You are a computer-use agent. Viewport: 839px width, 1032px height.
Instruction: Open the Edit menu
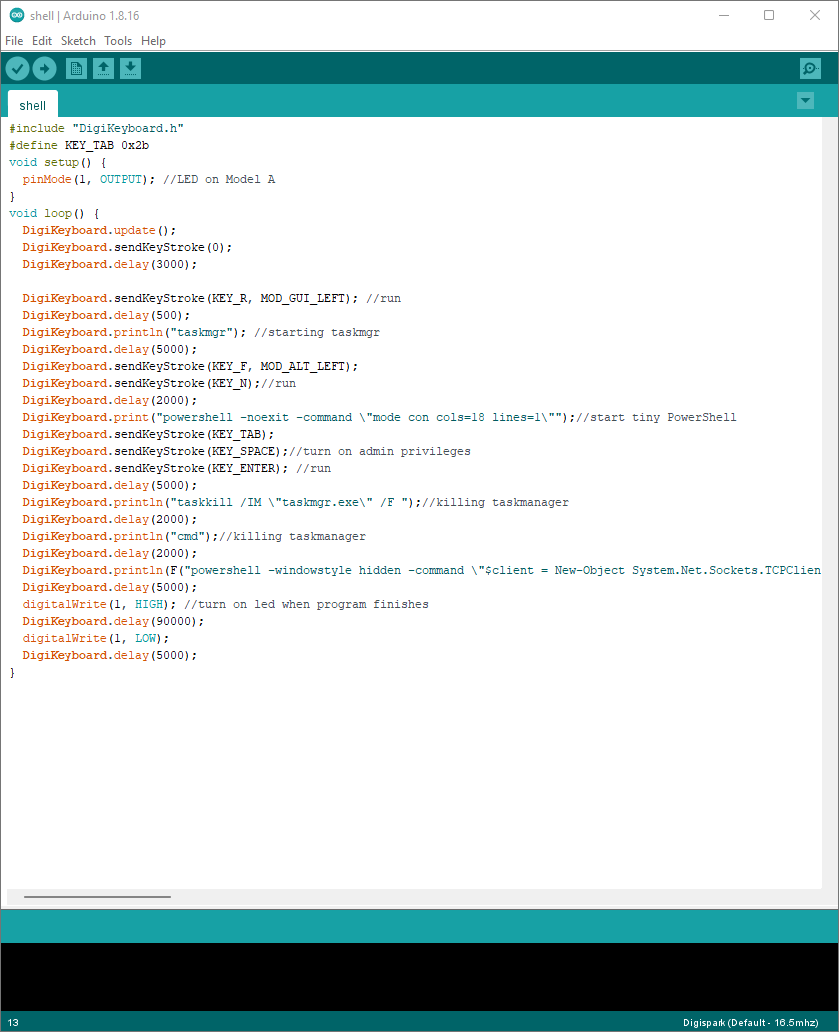click(x=41, y=41)
